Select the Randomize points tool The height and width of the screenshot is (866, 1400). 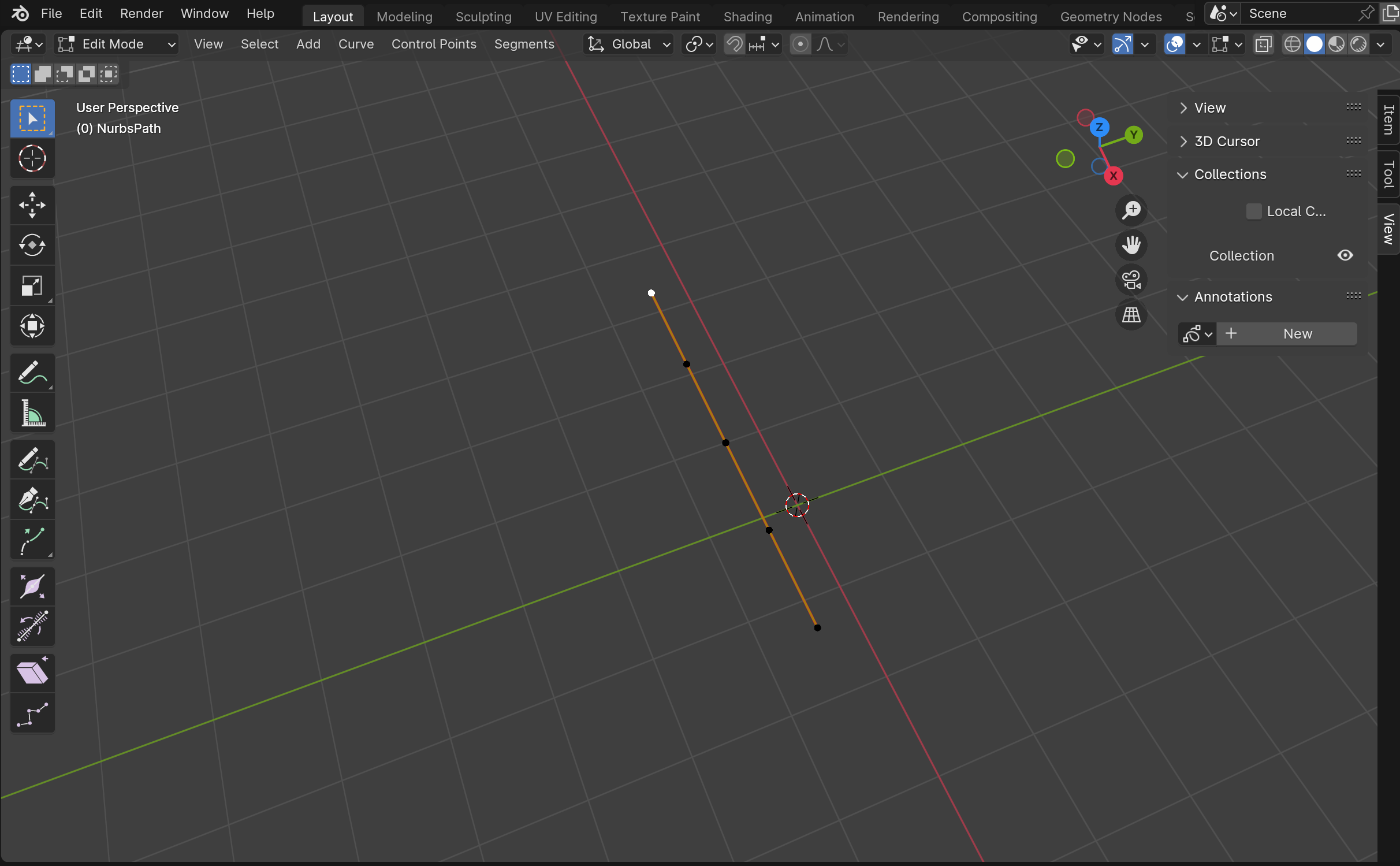point(32,713)
